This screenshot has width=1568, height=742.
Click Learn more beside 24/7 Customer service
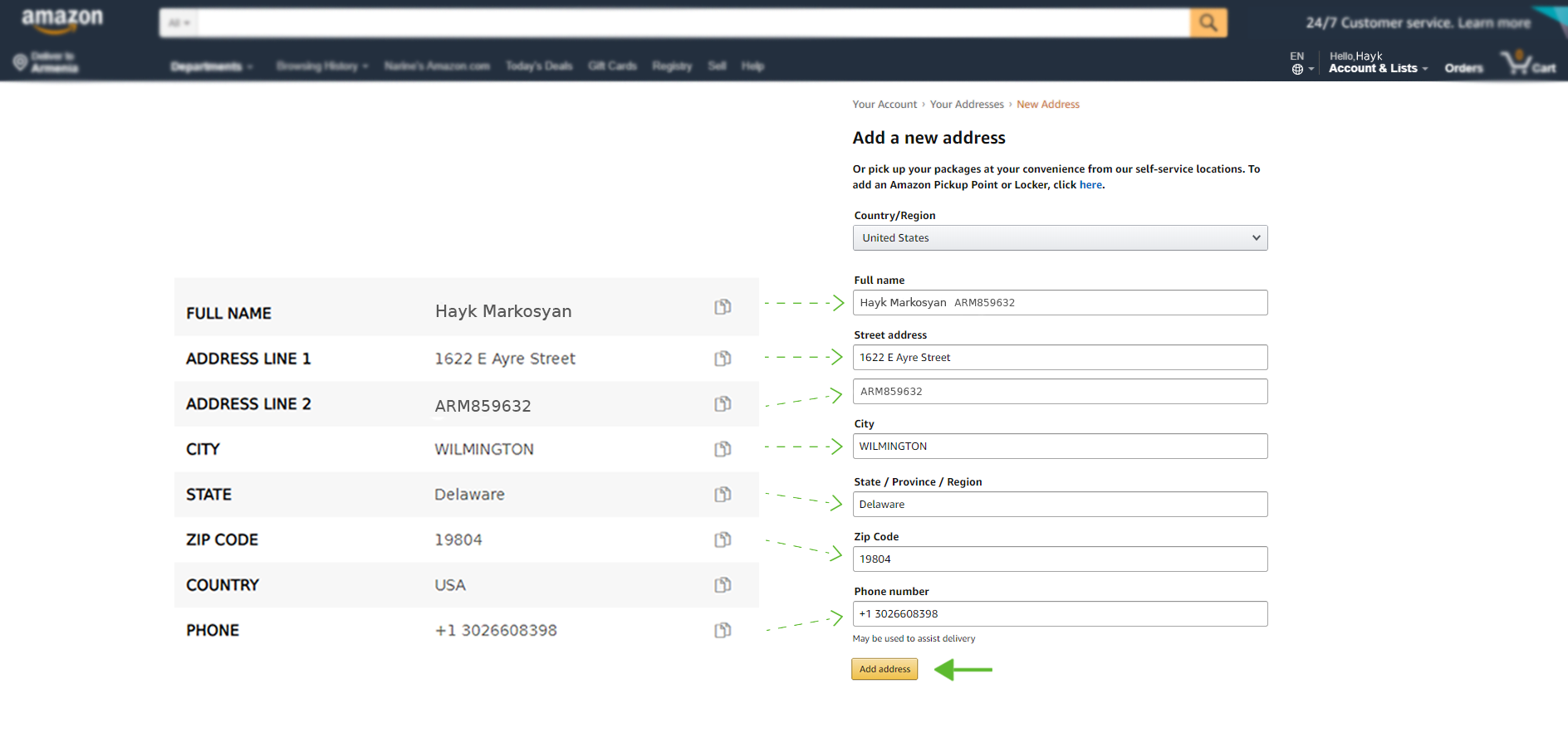(1494, 23)
